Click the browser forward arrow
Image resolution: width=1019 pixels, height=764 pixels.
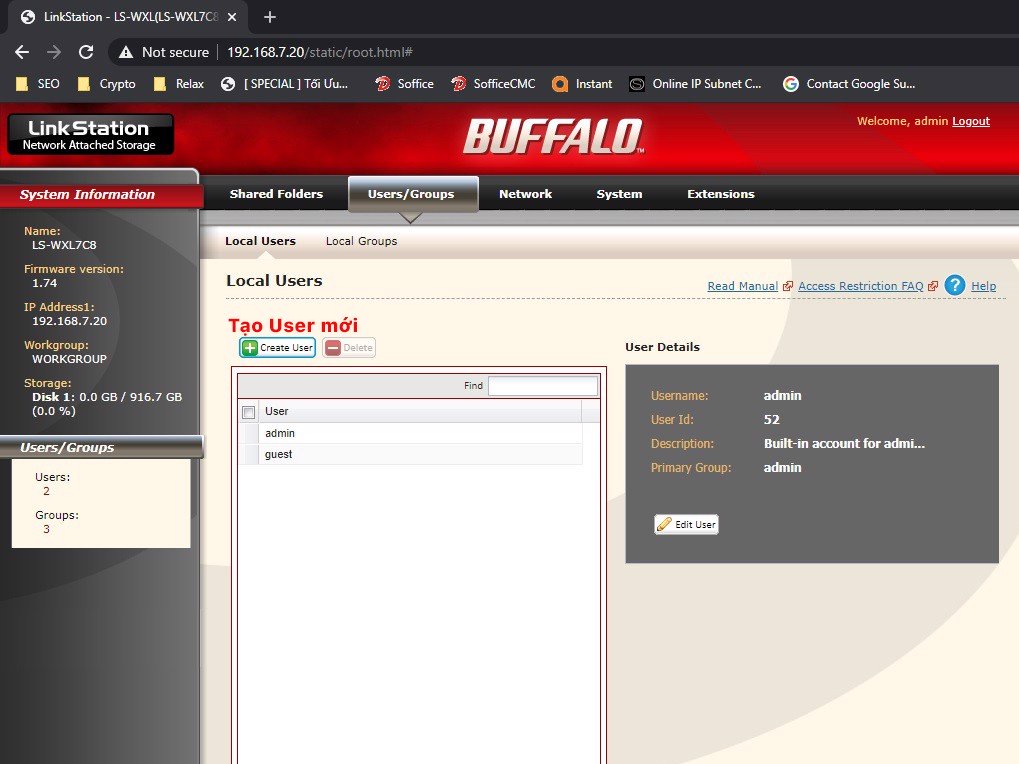(54, 52)
